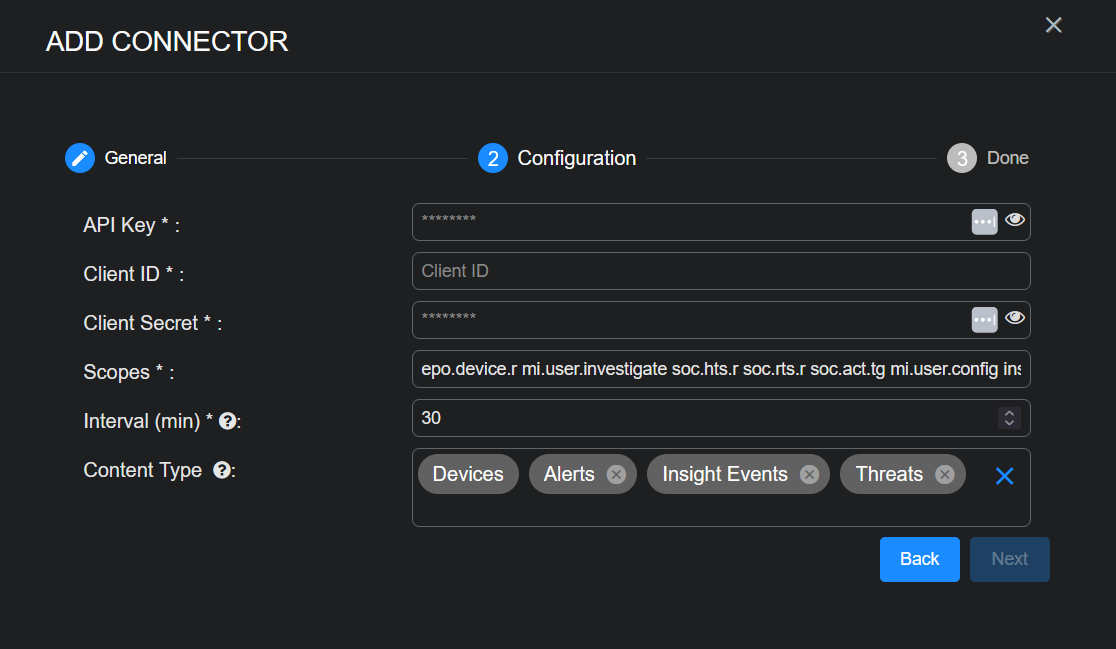Image resolution: width=1116 pixels, height=649 pixels.
Task: Select the Configuration step 2 circle
Action: pyautogui.click(x=493, y=158)
